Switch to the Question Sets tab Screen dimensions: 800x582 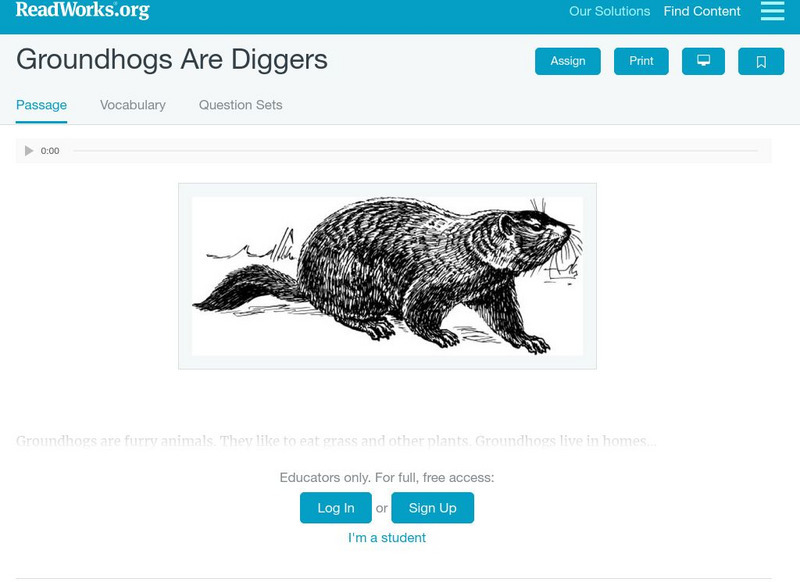[x=240, y=105]
